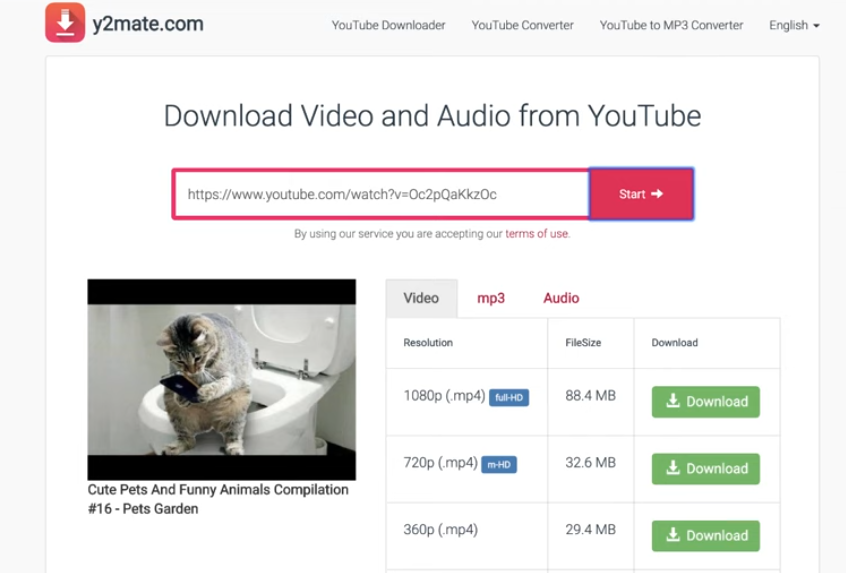Download the 720p (.mp4) version
Screen dimensions: 846x573
click(x=706, y=468)
